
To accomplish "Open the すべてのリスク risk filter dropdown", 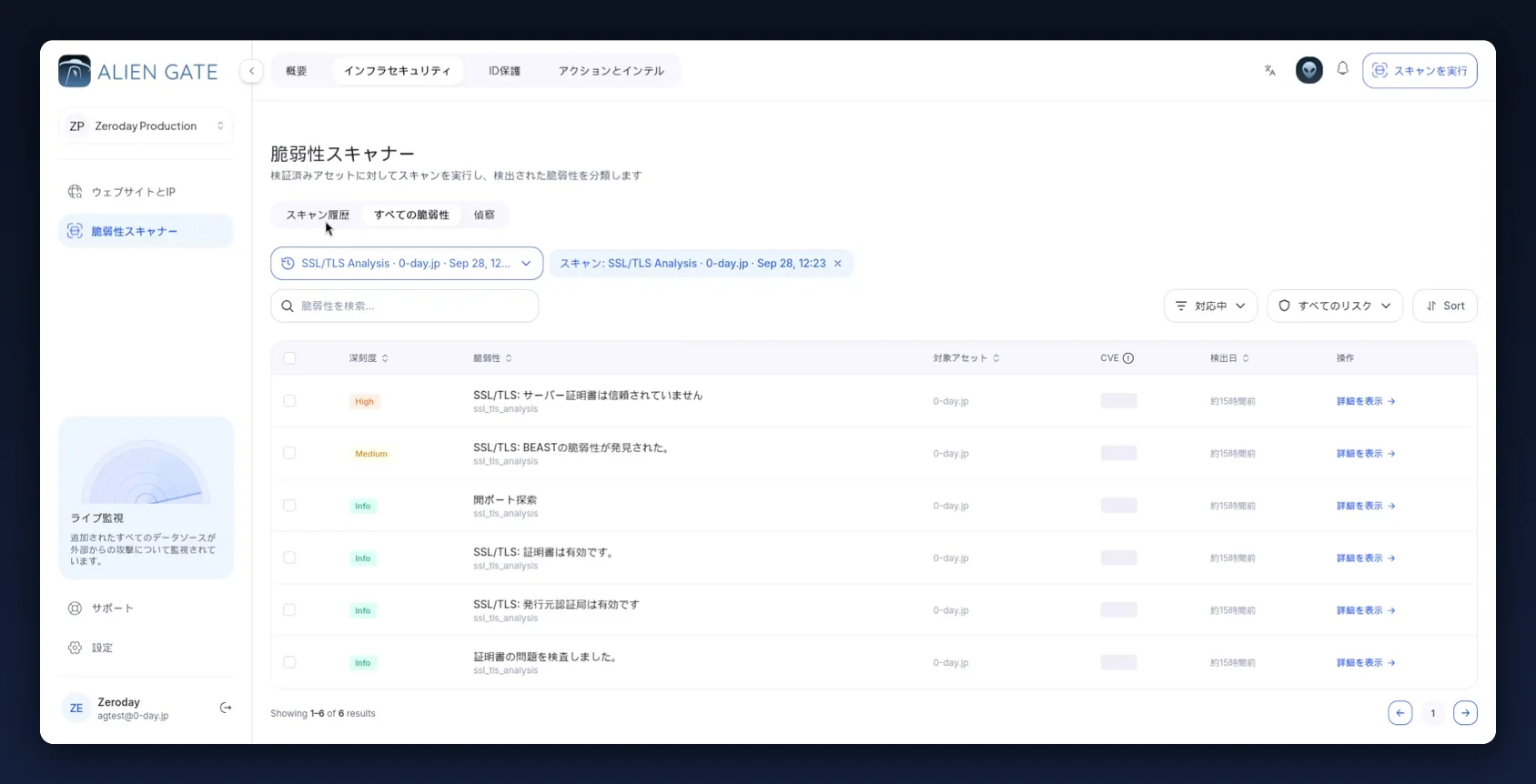I will (1335, 306).
